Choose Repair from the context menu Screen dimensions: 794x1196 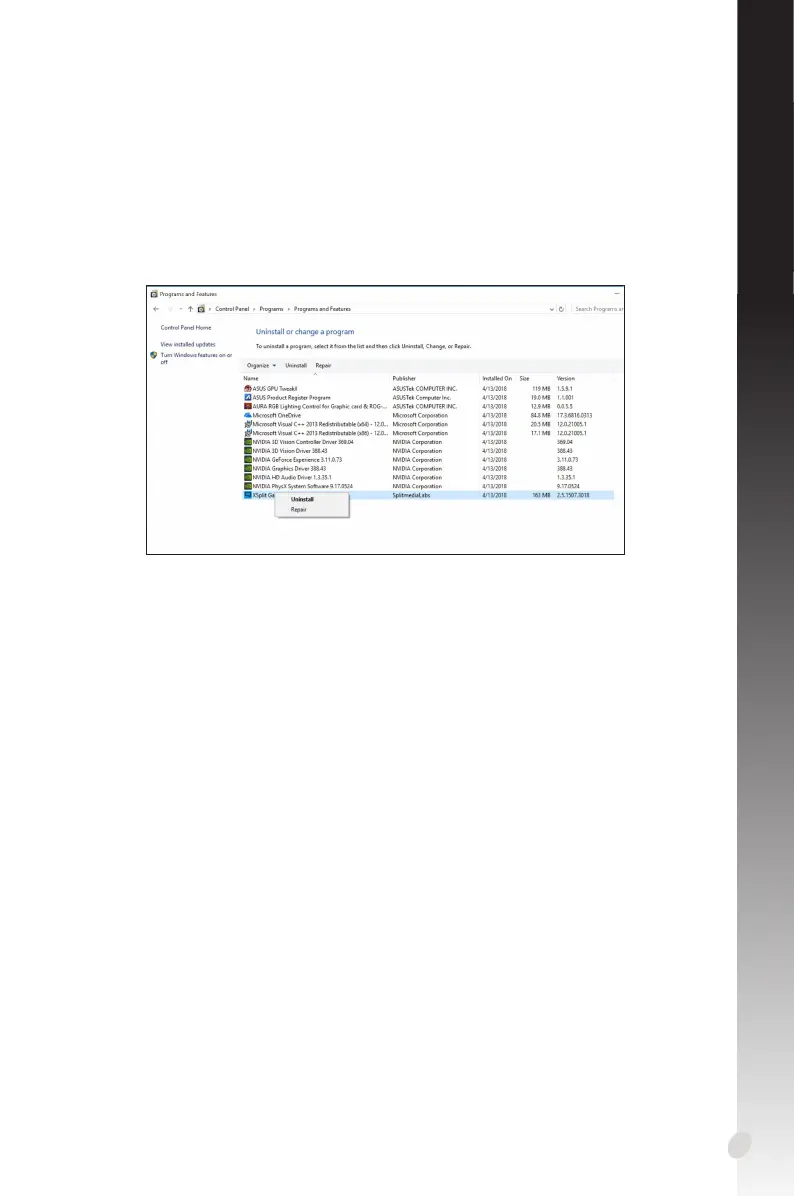pyautogui.click(x=299, y=510)
